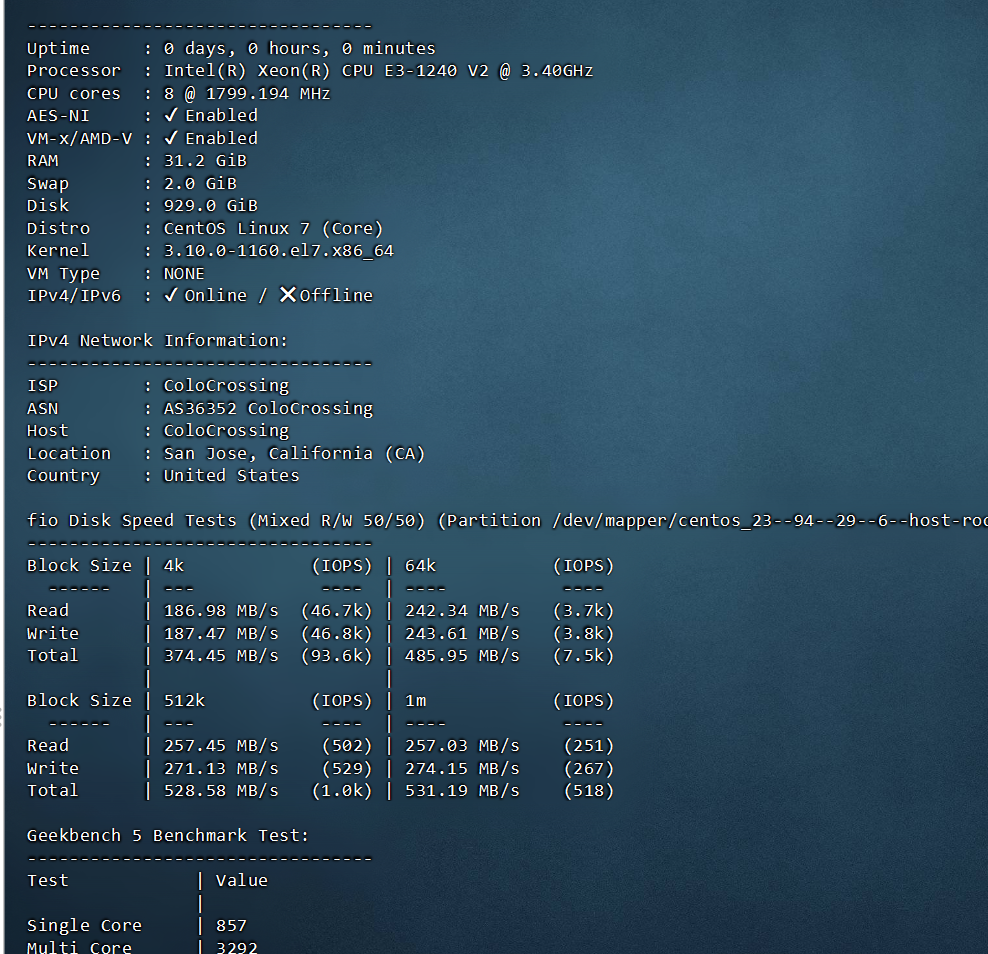
Task: Click the IPv6 Offline X mark
Action: point(287,295)
